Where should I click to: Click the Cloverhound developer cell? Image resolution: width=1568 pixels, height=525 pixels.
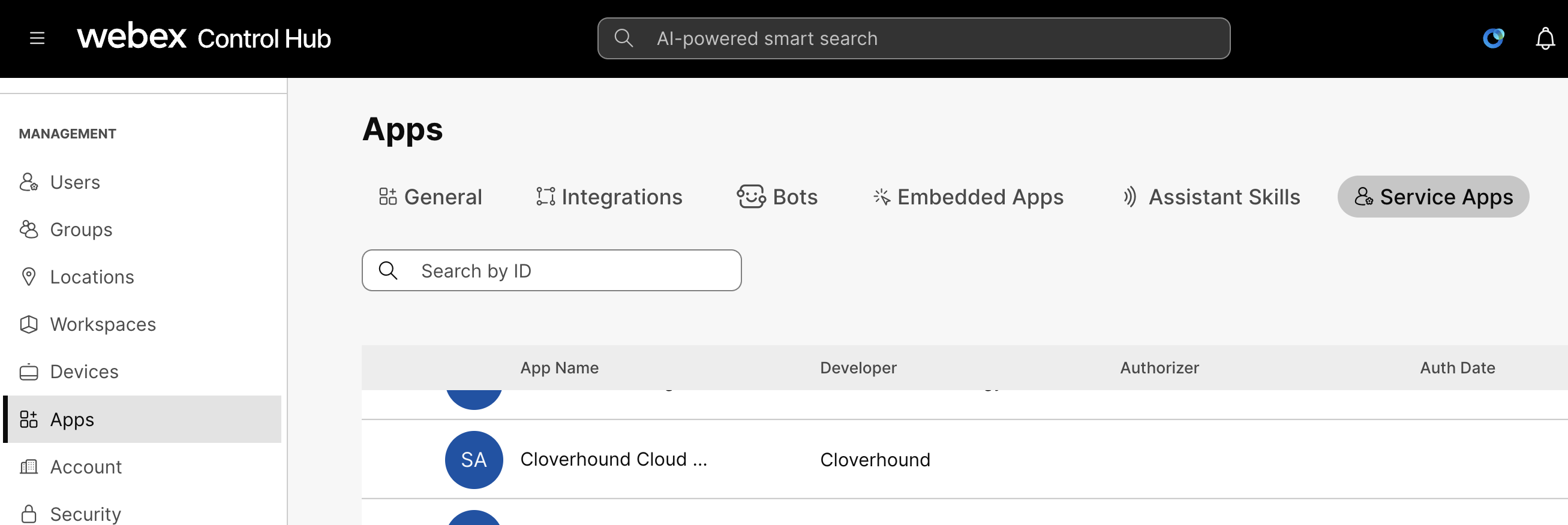pyautogui.click(x=875, y=460)
